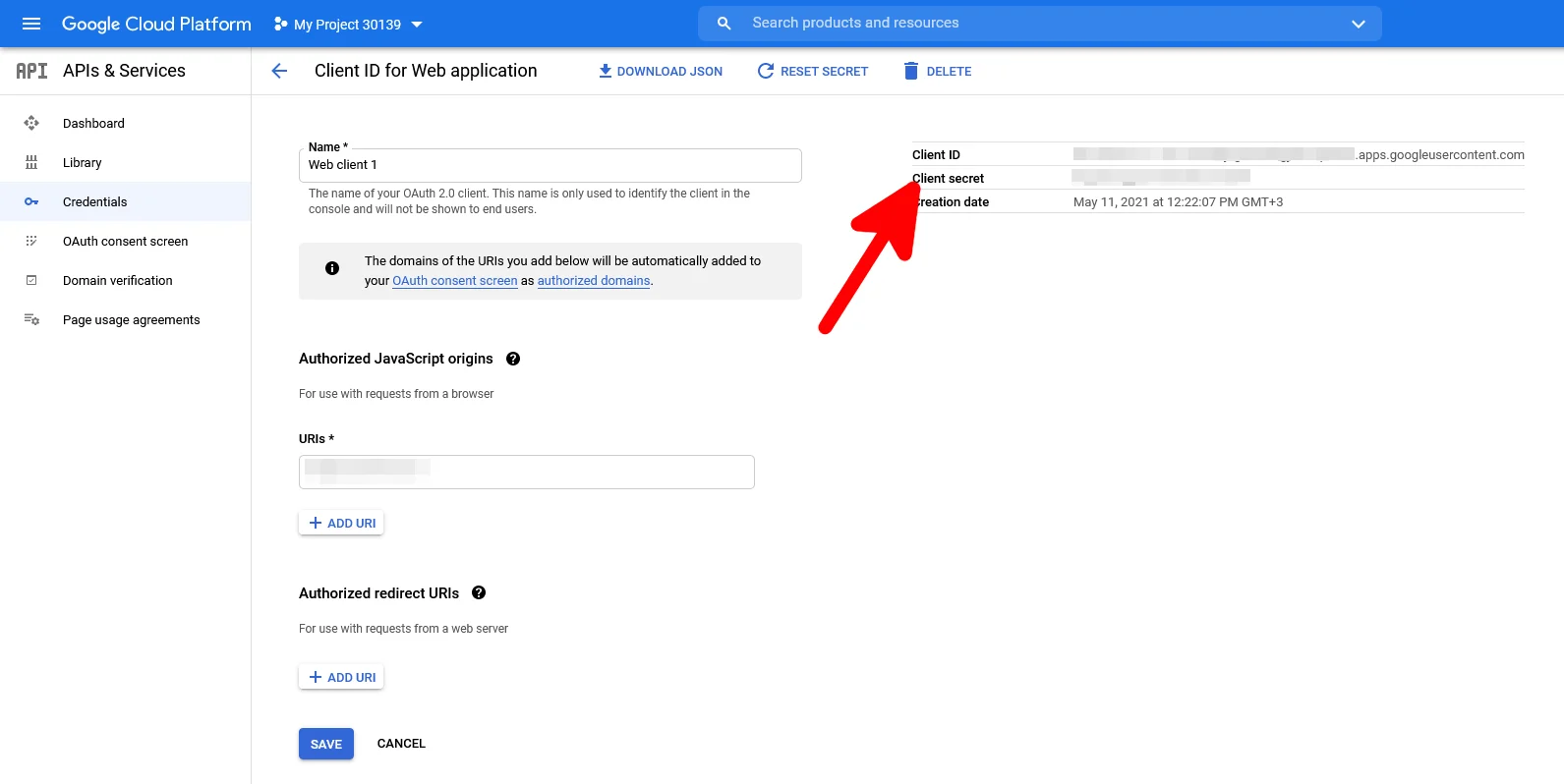Click the Authorized JavaScript origins heading
1564x784 pixels.
point(396,359)
